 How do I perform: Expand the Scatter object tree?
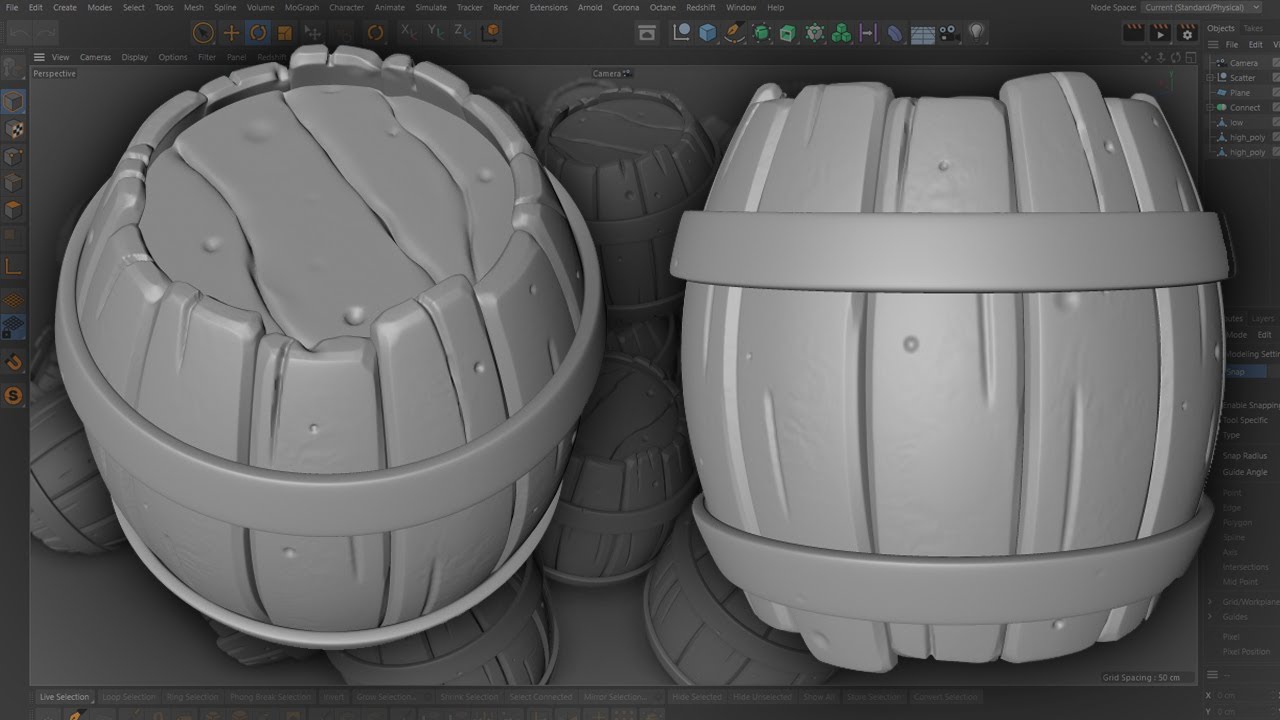point(1210,77)
